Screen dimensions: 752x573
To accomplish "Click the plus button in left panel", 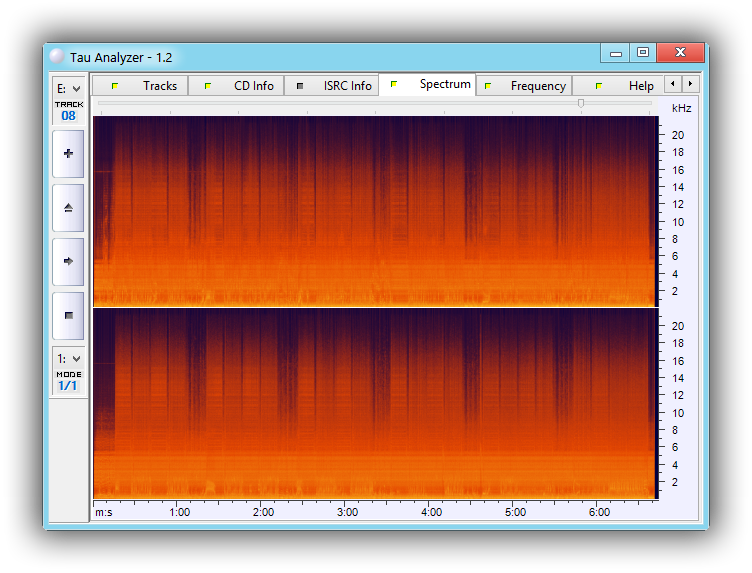I will (68, 154).
